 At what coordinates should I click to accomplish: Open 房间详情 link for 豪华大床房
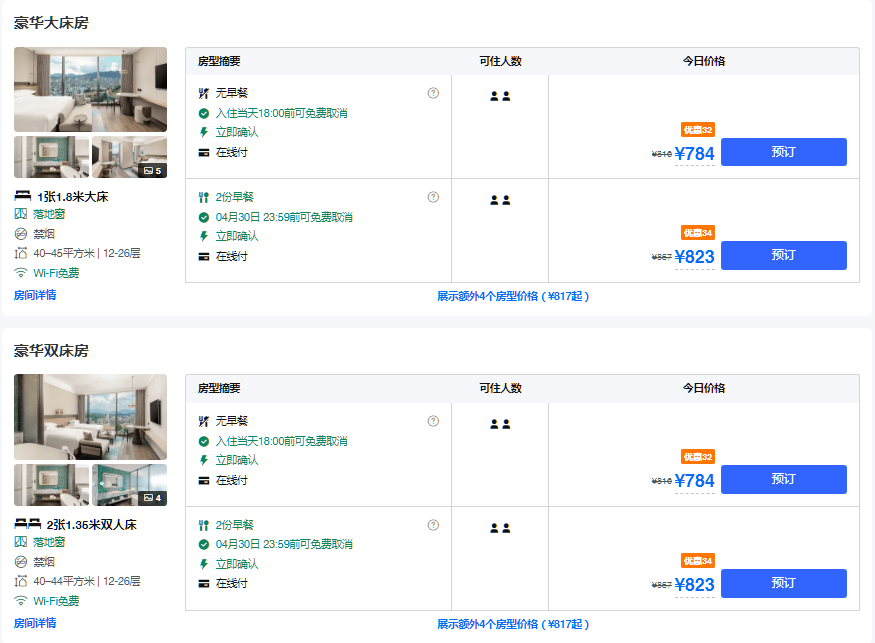coord(35,295)
